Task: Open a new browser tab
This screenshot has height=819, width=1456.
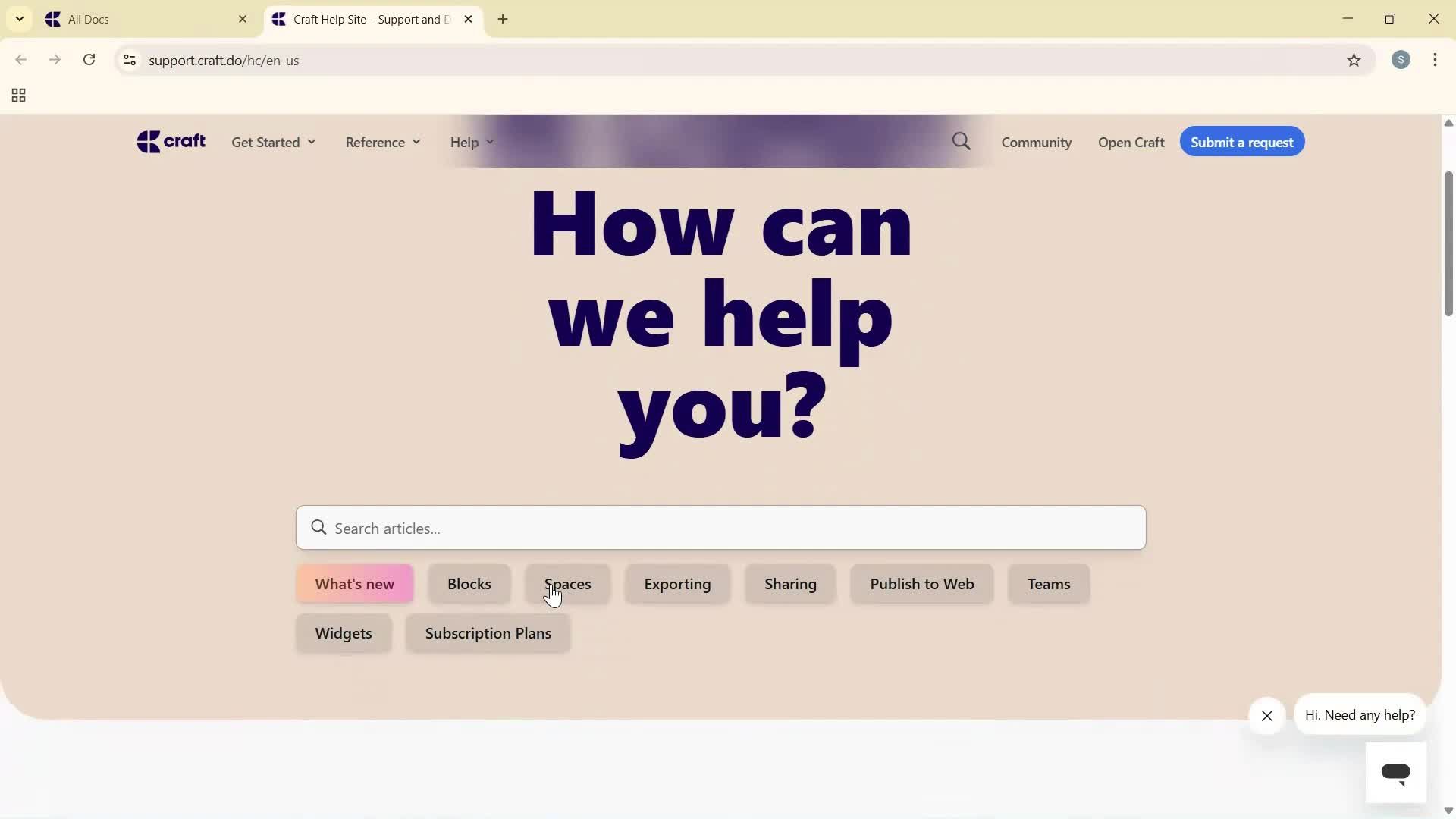Action: (503, 19)
